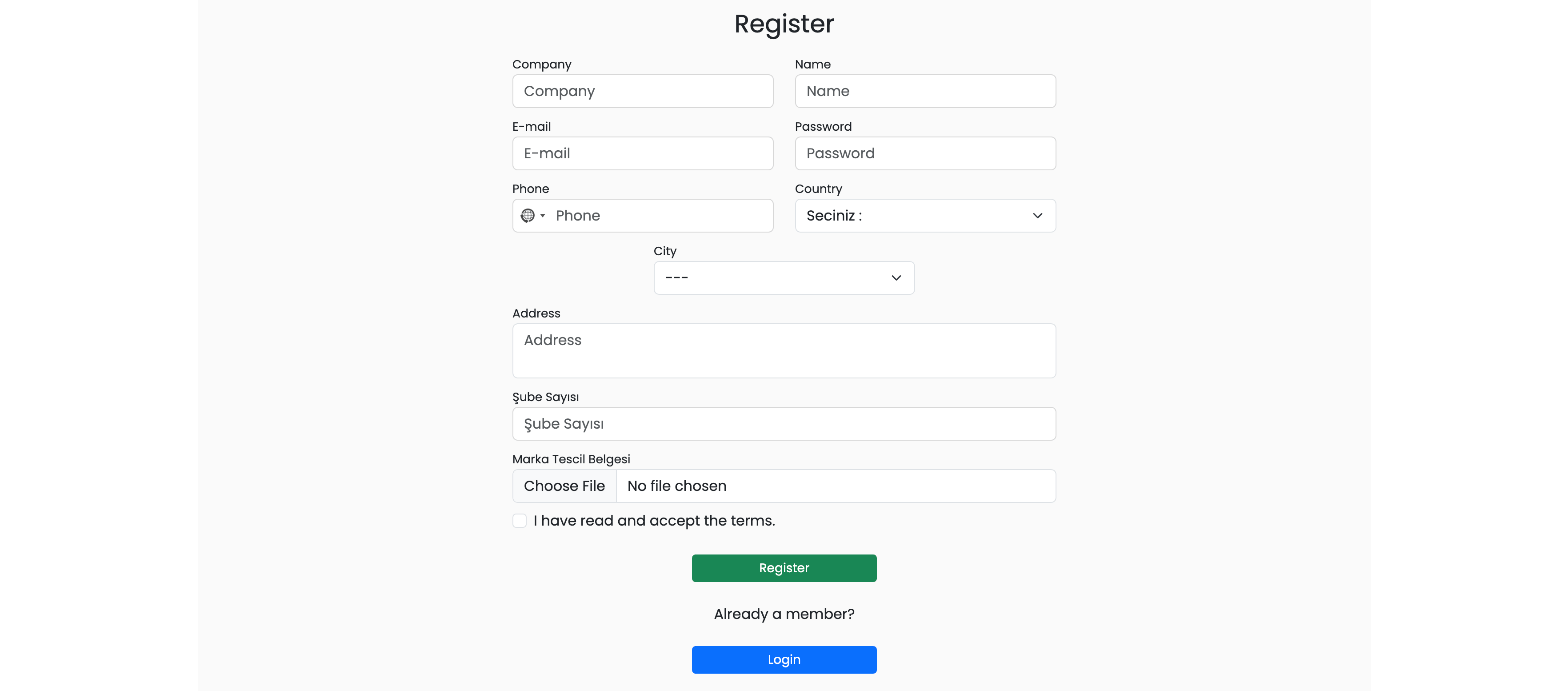Click the City chevron arrow
Screen dimensions: 1568x691
(896, 277)
